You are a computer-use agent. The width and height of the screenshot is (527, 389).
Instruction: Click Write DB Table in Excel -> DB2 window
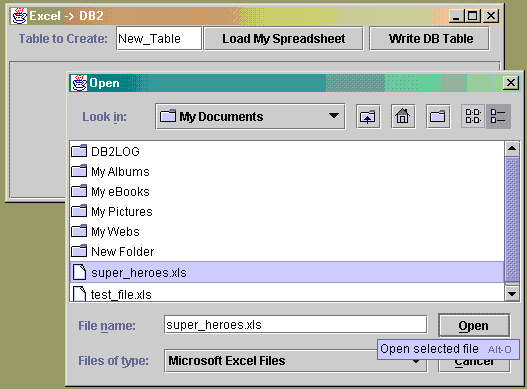point(430,39)
